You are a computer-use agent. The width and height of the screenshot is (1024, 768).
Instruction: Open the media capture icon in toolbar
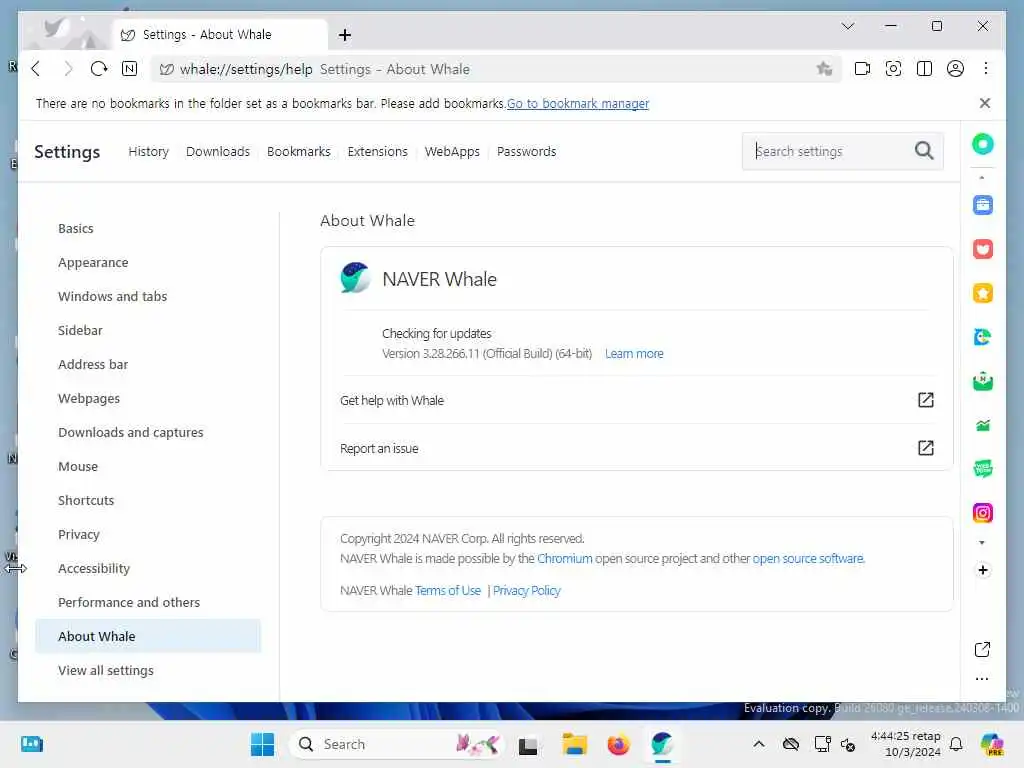862,69
